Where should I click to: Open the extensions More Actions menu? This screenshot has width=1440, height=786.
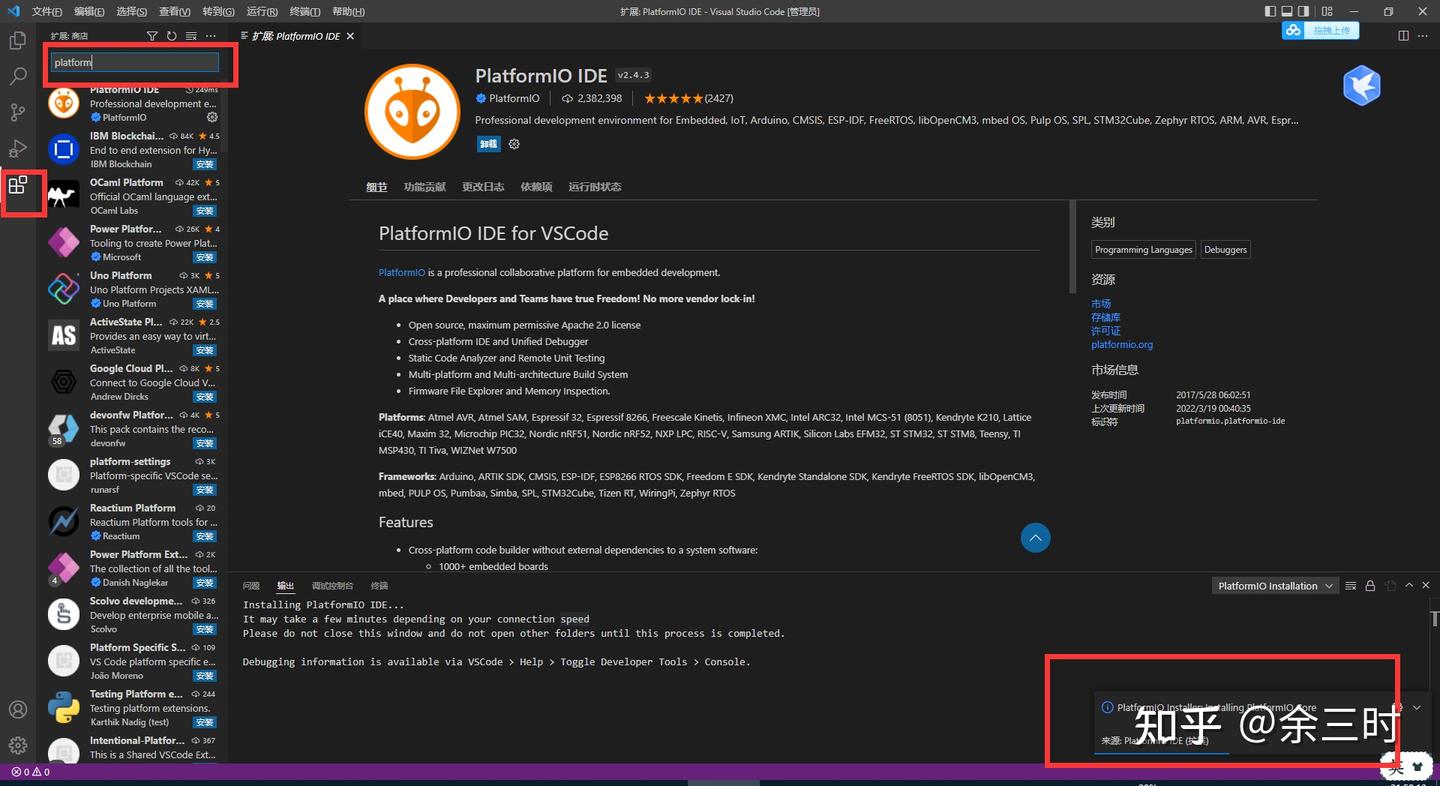coord(210,35)
